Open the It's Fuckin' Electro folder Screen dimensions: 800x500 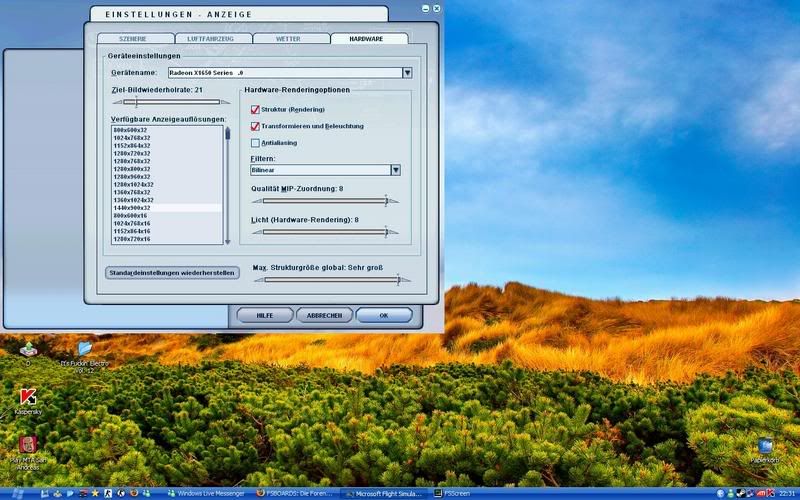click(84, 349)
